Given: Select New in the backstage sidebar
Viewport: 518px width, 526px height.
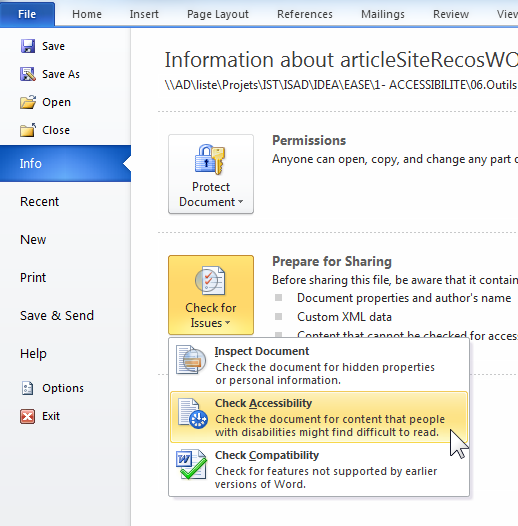Looking at the screenshot, I should [x=33, y=240].
